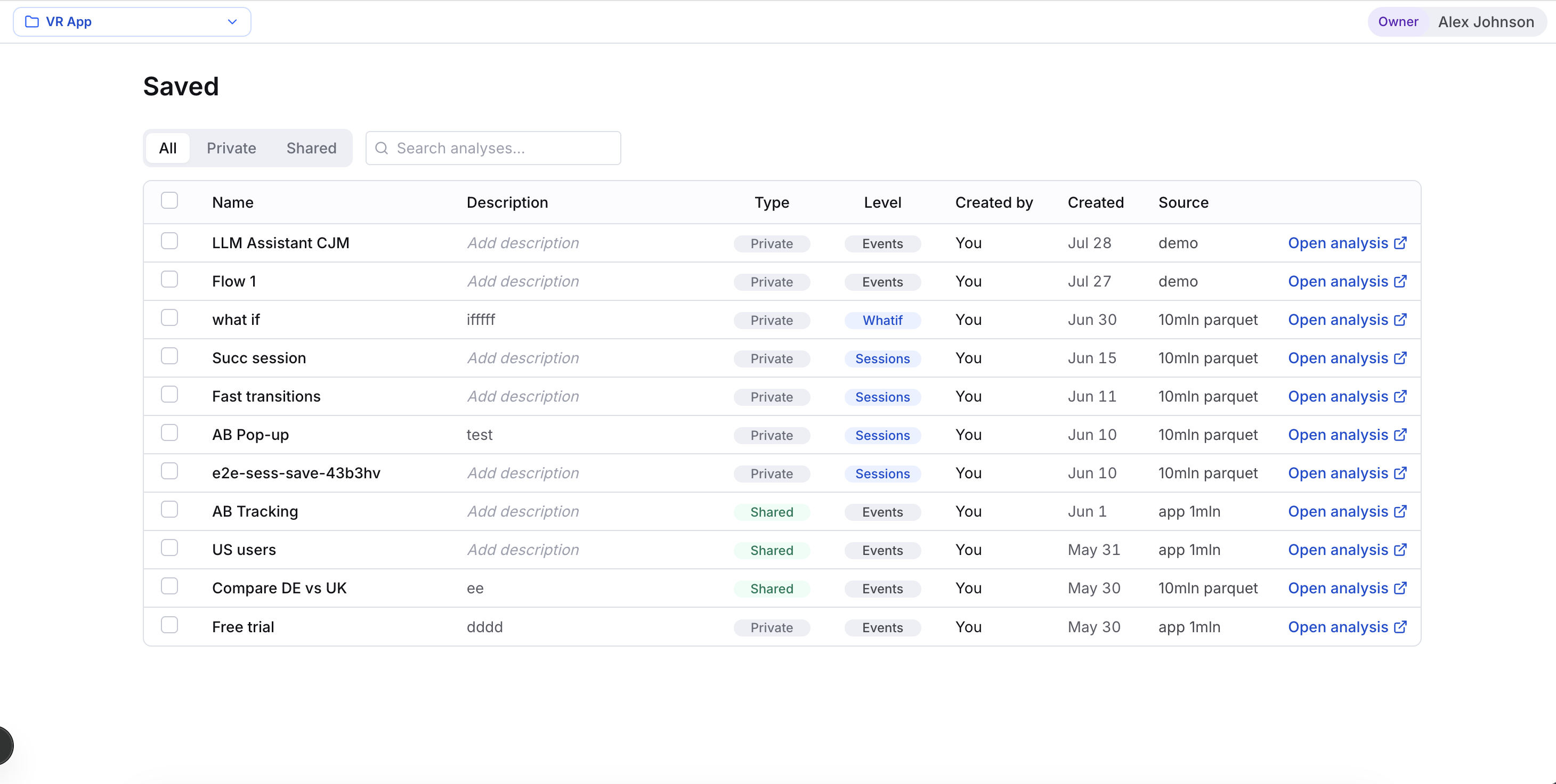Click the magnifier icon in the search box
This screenshot has width=1556, height=784.
pyautogui.click(x=381, y=148)
